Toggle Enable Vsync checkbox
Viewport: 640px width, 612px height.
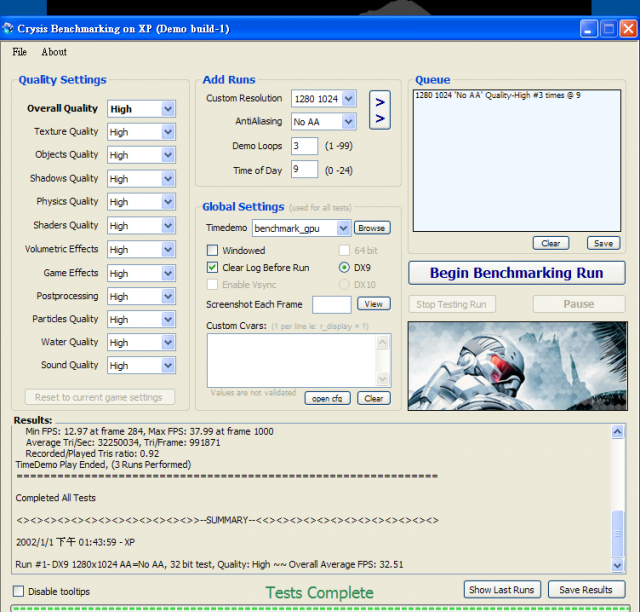[x=212, y=284]
